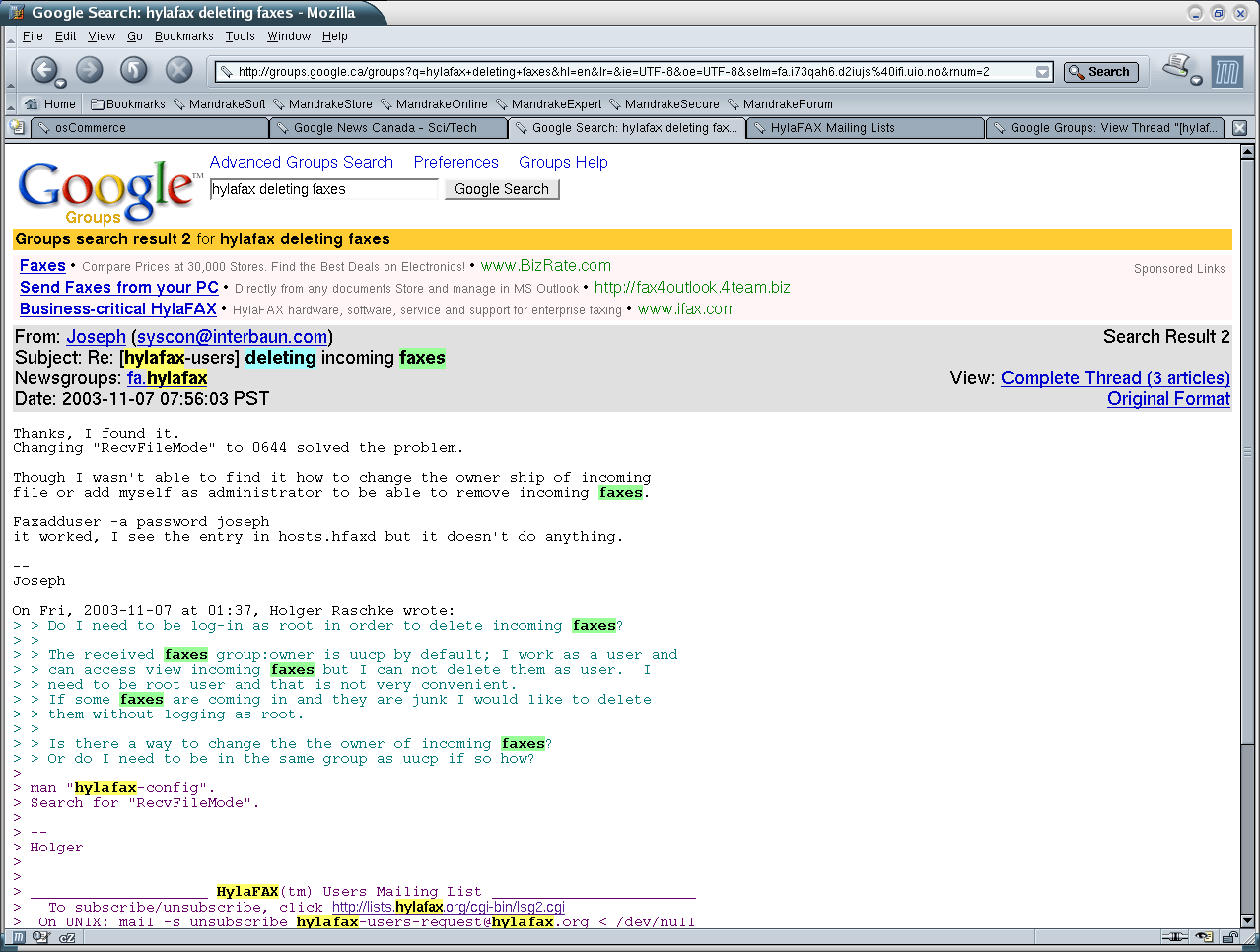The height and width of the screenshot is (952, 1260).
Task: Reload the page with the Reload button
Action: tap(134, 70)
